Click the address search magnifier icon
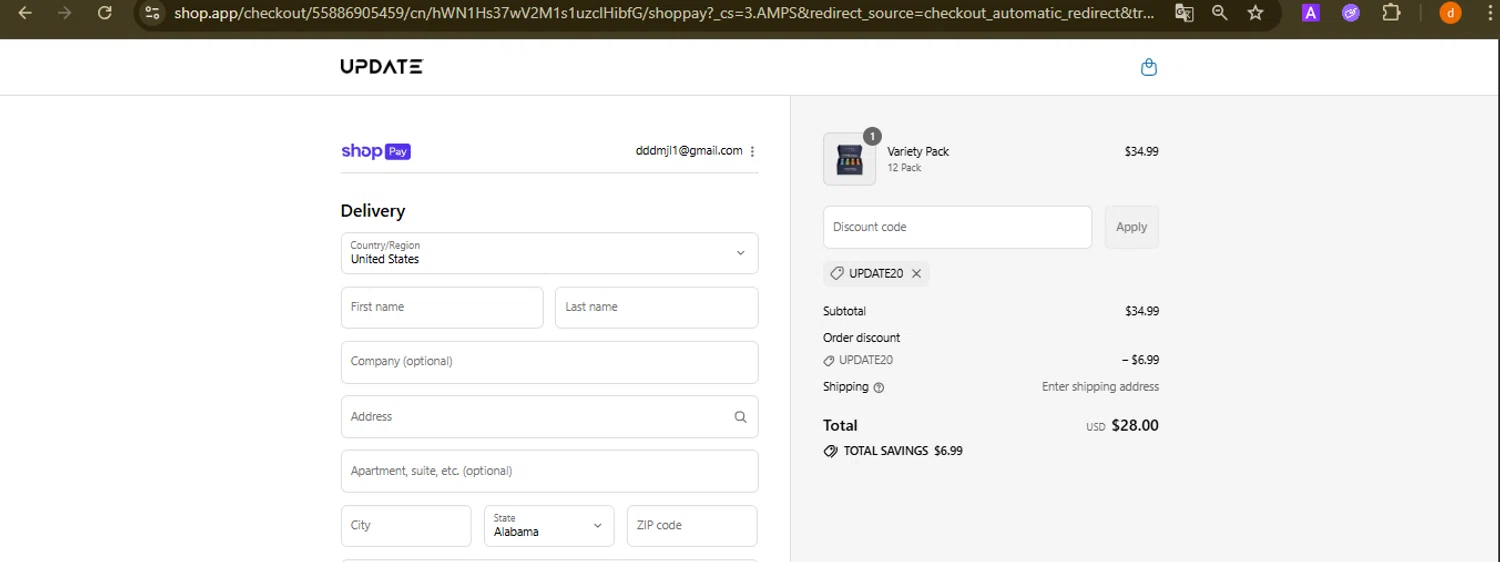Viewport: 1500px width, 562px height. tap(740, 417)
